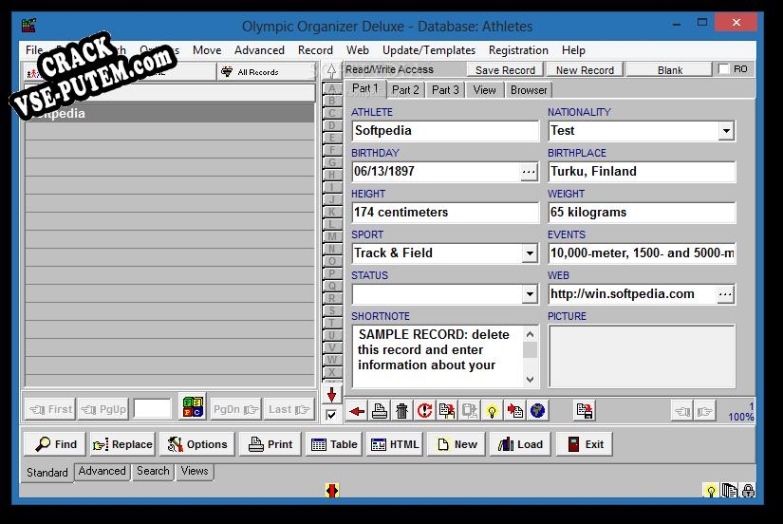Open the Help menu

click(x=573, y=50)
